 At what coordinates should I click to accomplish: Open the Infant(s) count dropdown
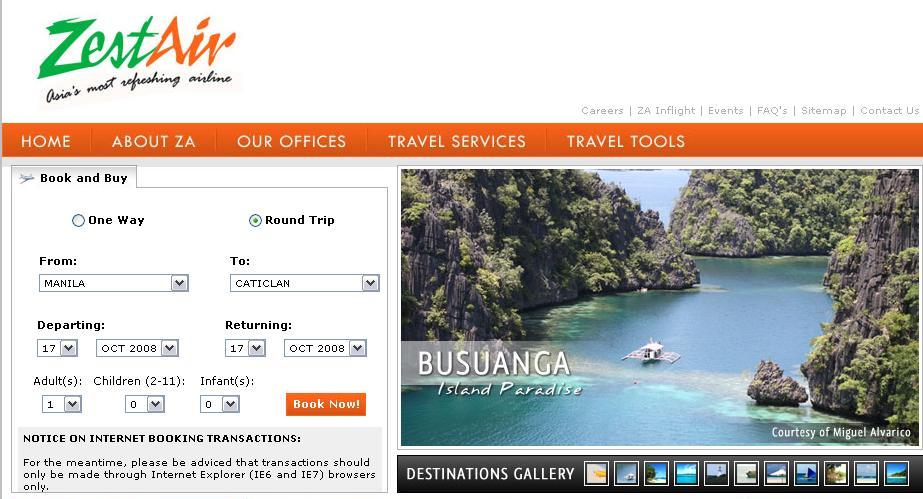tap(220, 404)
